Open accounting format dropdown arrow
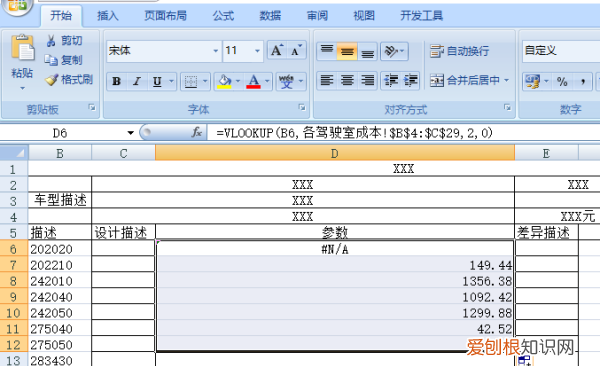This screenshot has height=366, width=600. pos(546,81)
